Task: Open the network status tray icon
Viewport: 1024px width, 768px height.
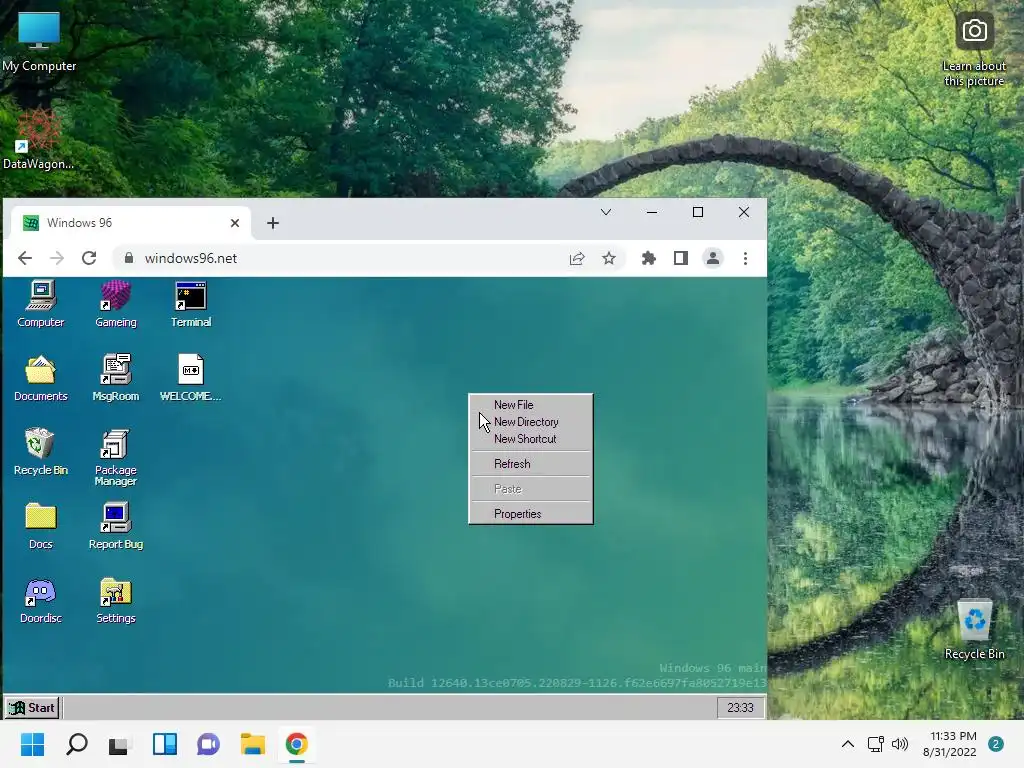Action: coord(876,744)
